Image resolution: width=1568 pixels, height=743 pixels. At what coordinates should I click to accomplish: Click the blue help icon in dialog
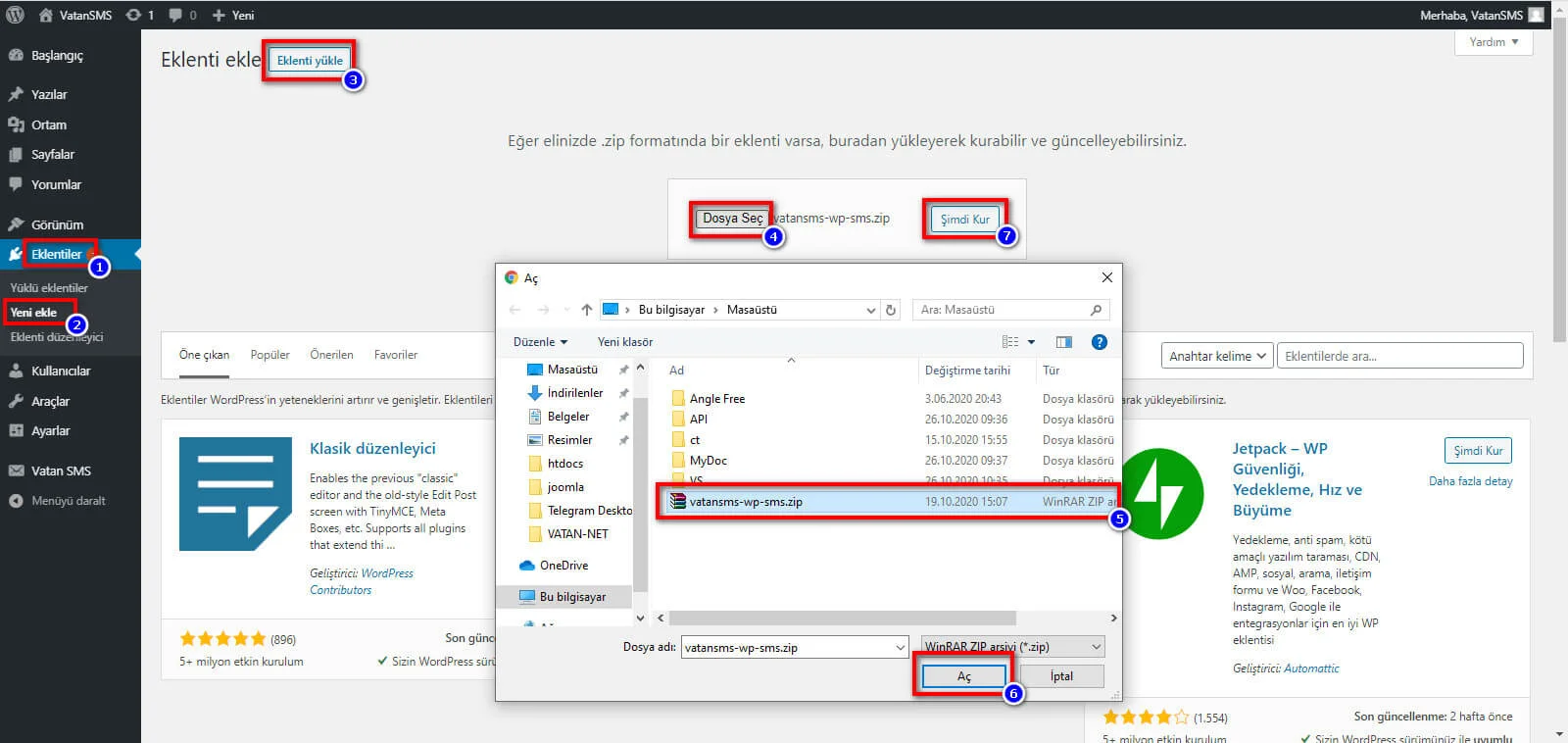[x=1099, y=342]
